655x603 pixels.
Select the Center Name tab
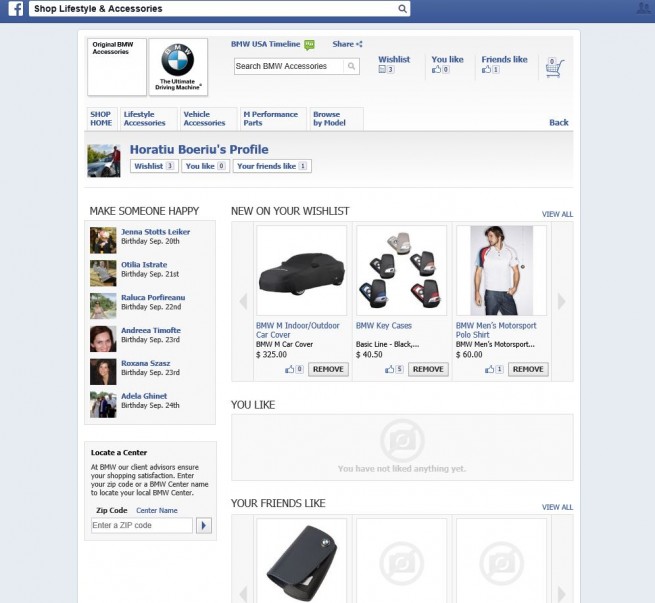point(157,510)
